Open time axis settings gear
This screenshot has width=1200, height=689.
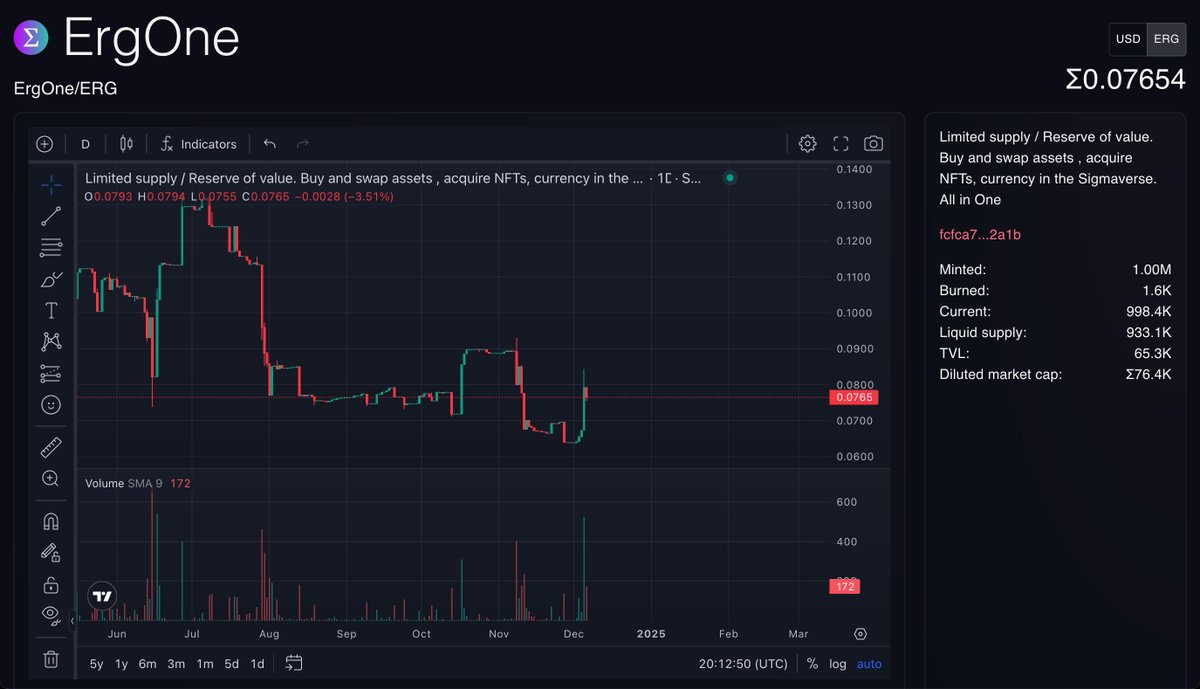point(860,634)
